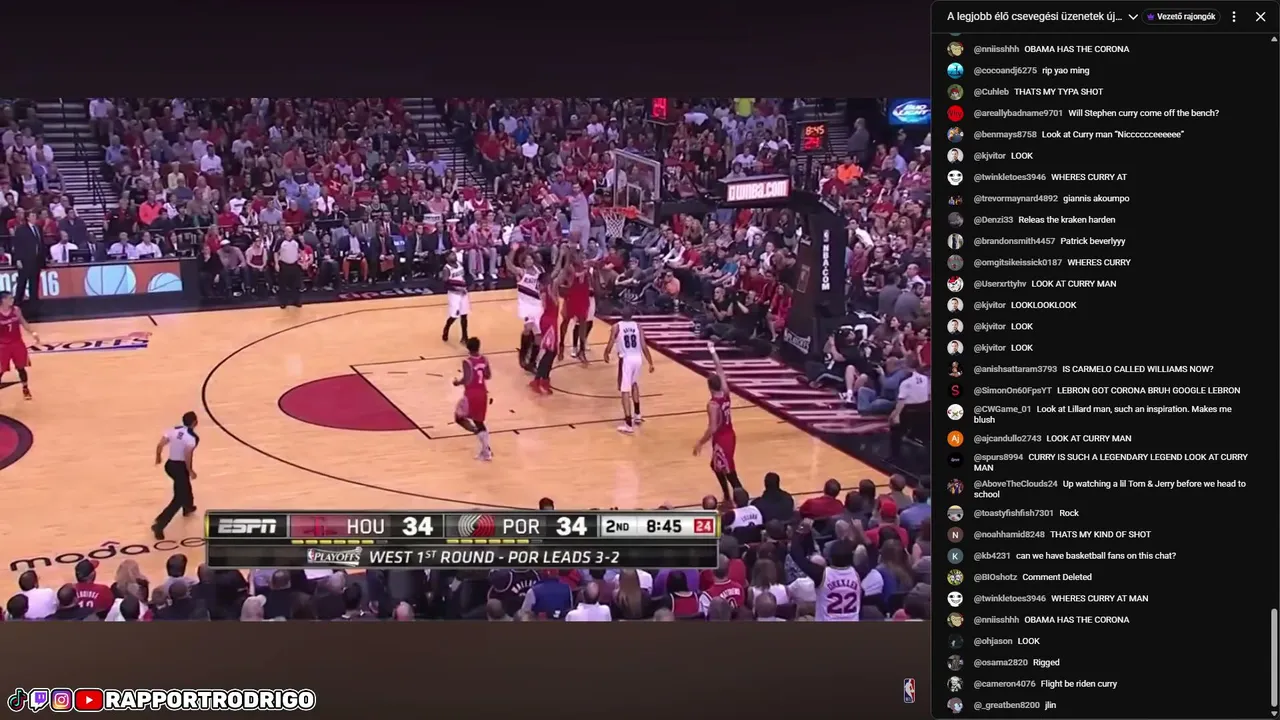This screenshot has height=720, width=1280.
Task: Click @AboveTheClouds24's avatar
Action: click(955, 487)
